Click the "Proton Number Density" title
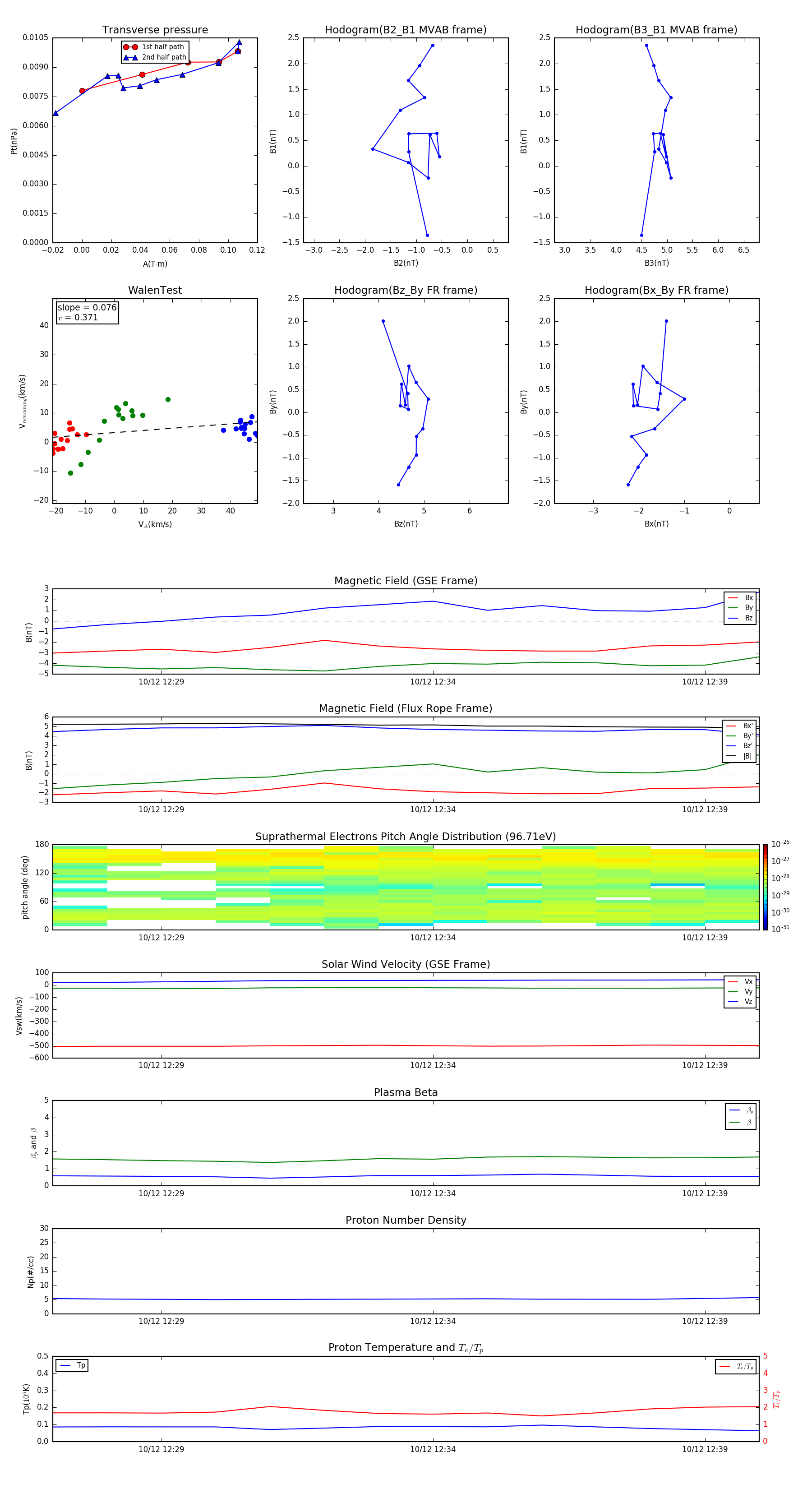This screenshot has height=1489, width=812. [x=406, y=1220]
